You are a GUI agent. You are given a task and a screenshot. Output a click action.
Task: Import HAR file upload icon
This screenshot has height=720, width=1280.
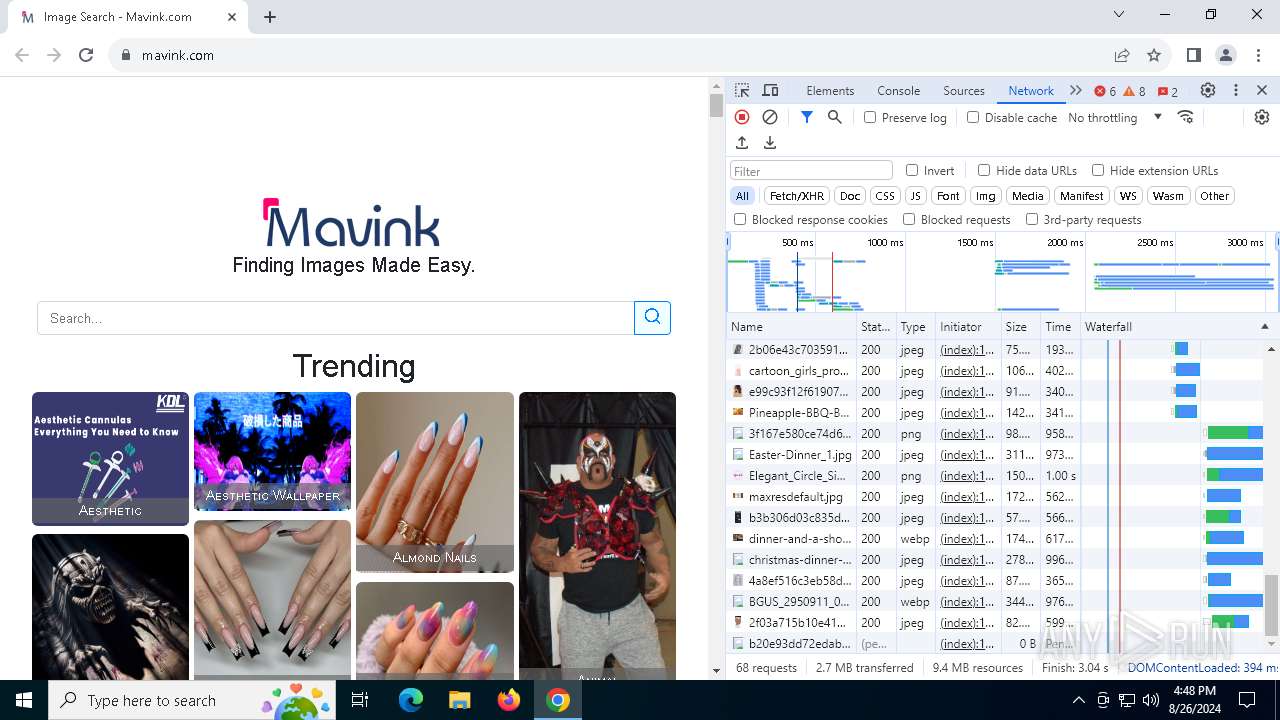(x=742, y=143)
